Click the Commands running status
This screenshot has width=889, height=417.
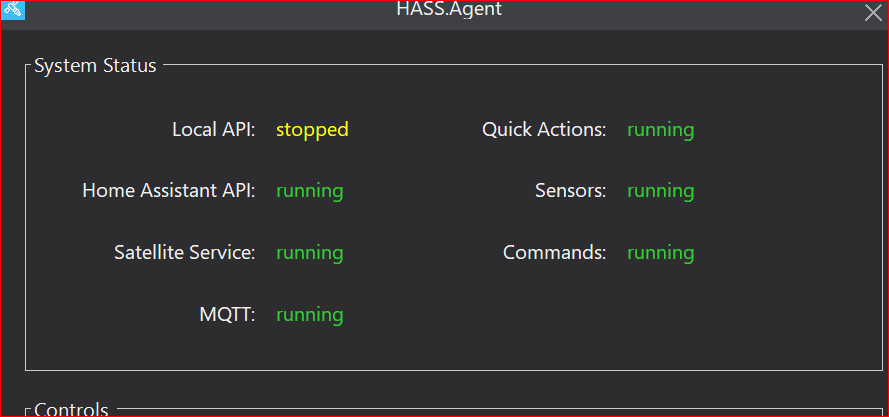click(x=660, y=253)
